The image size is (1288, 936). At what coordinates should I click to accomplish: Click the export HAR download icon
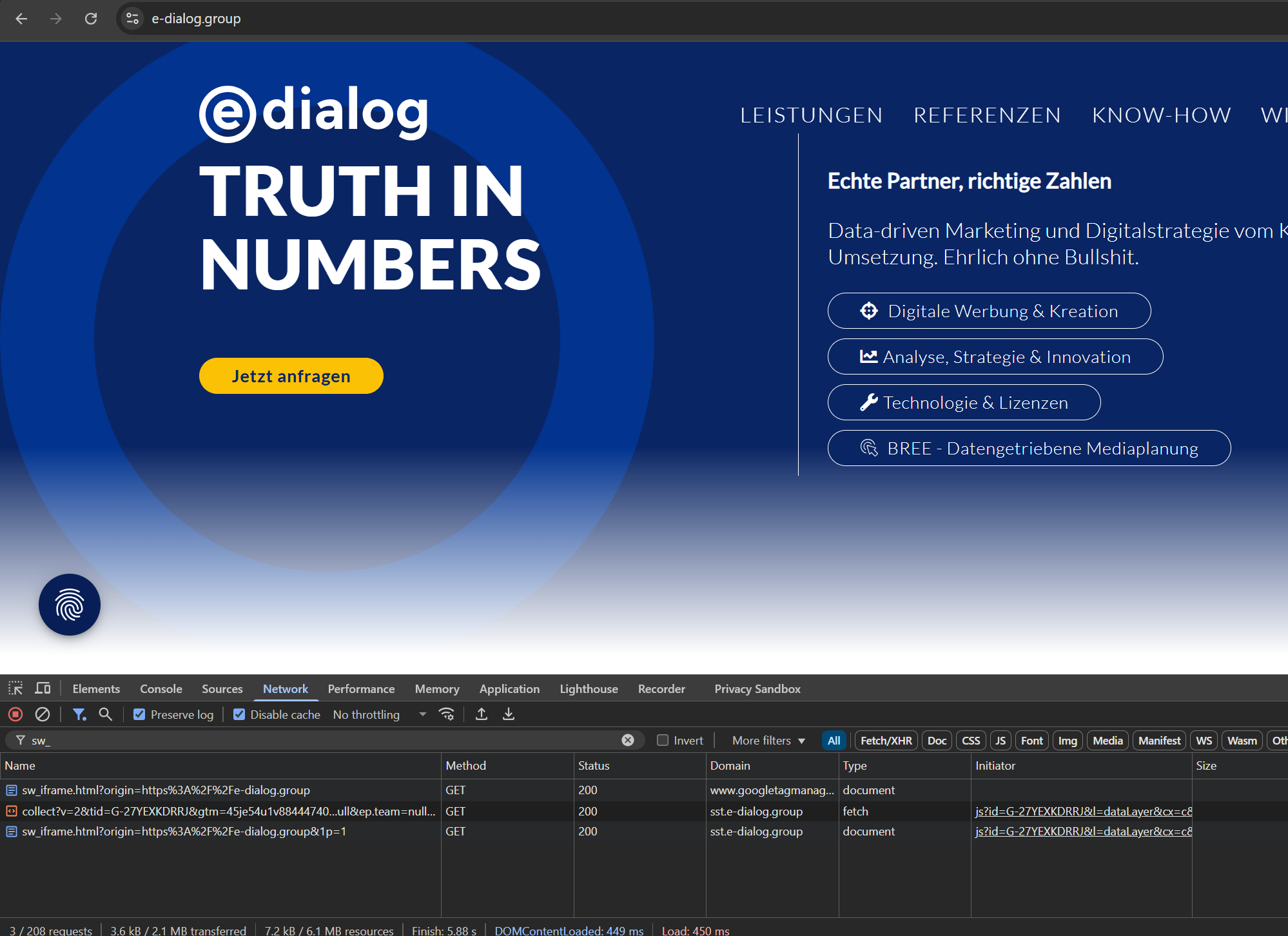pos(509,714)
